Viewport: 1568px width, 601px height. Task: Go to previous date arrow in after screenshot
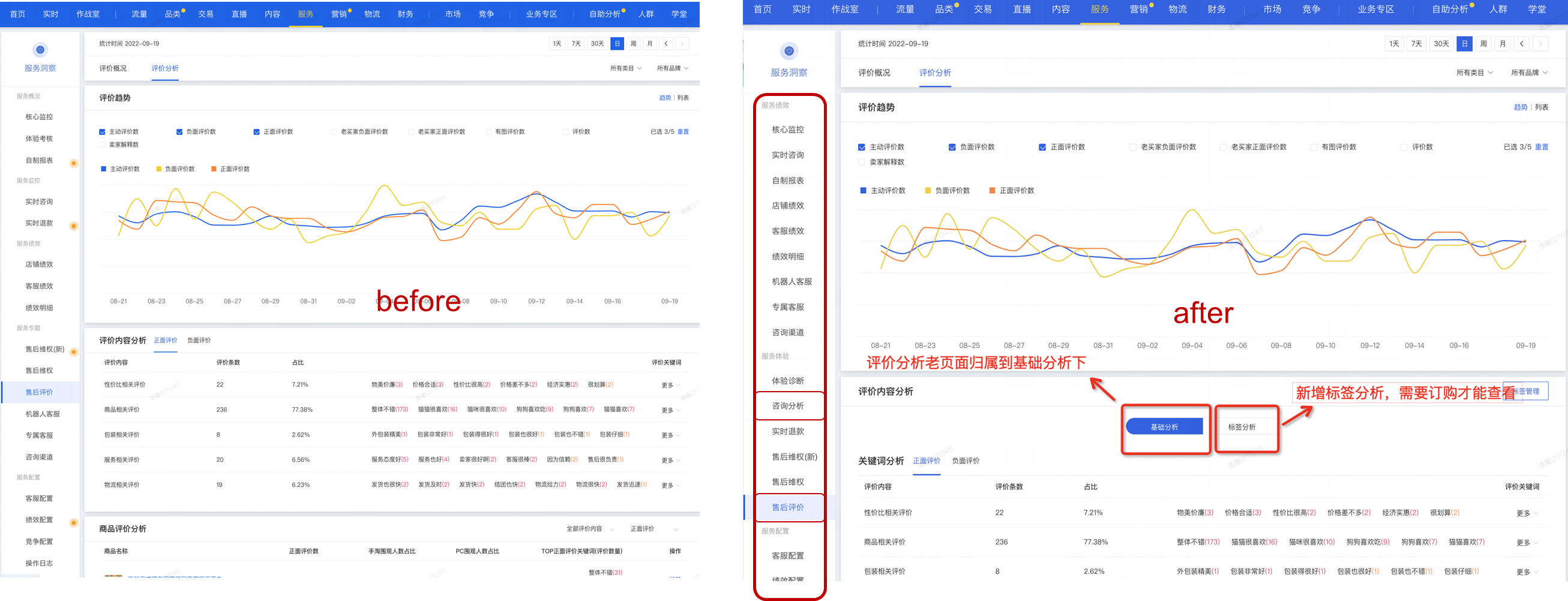coord(1521,44)
